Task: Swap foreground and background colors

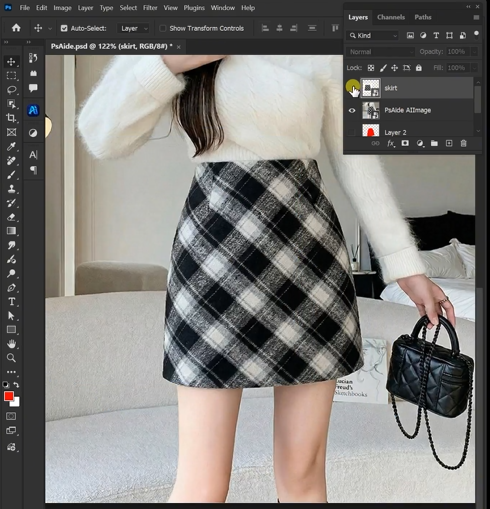Action: (x=16, y=385)
